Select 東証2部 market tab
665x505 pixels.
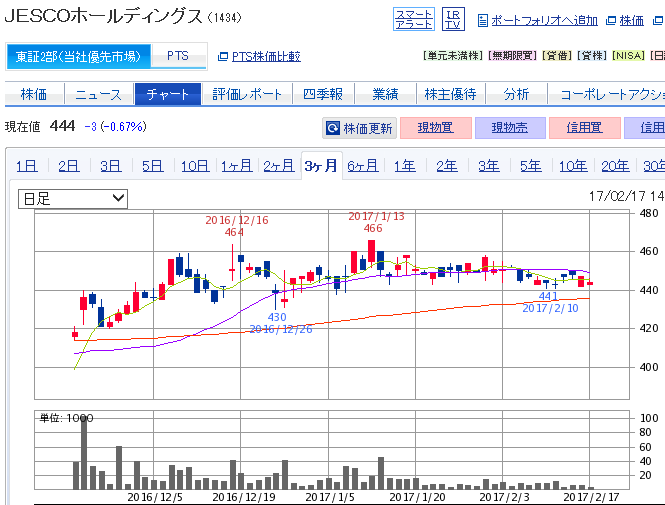pyautogui.click(x=78, y=56)
